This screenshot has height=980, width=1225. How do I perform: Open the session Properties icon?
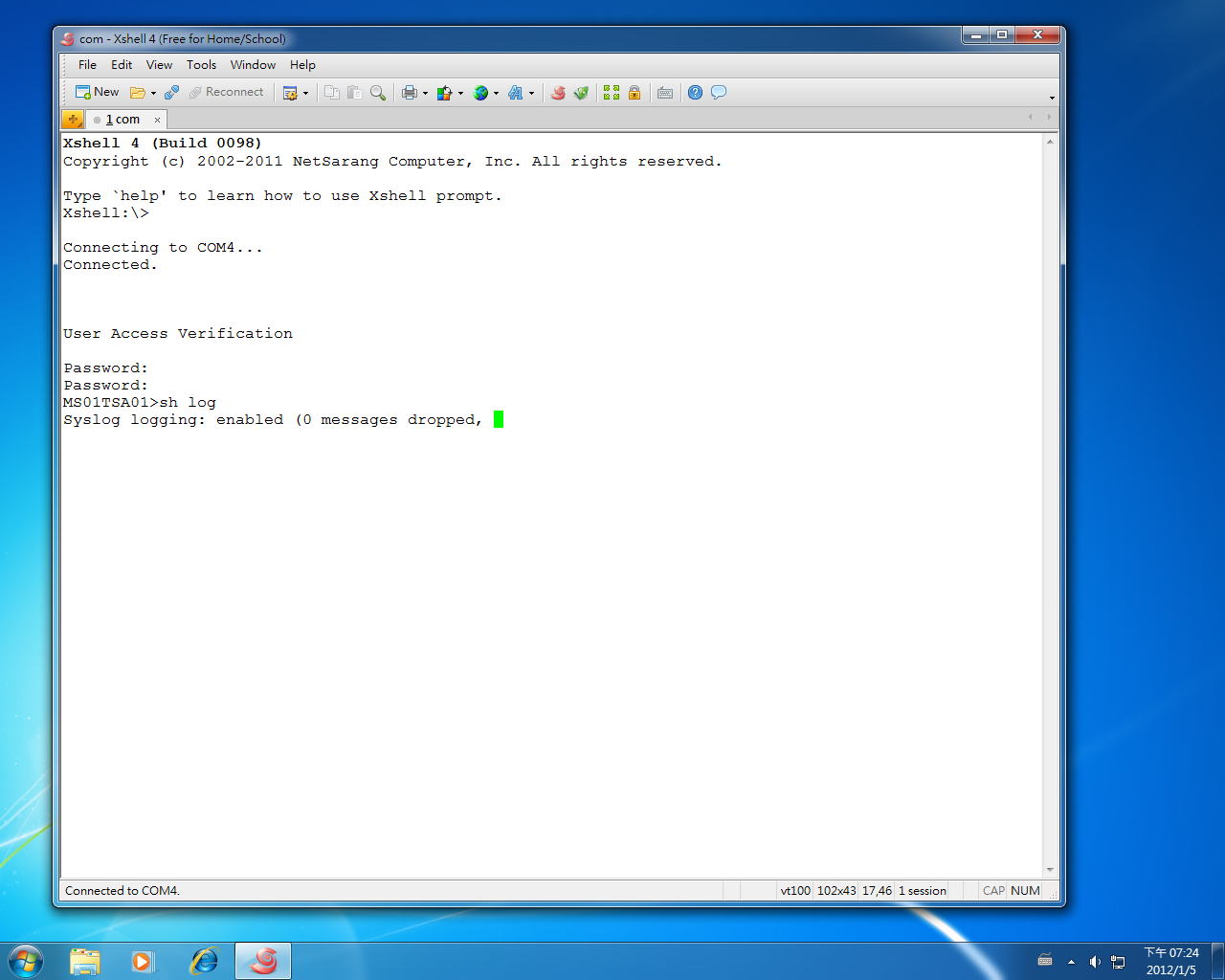[x=290, y=93]
